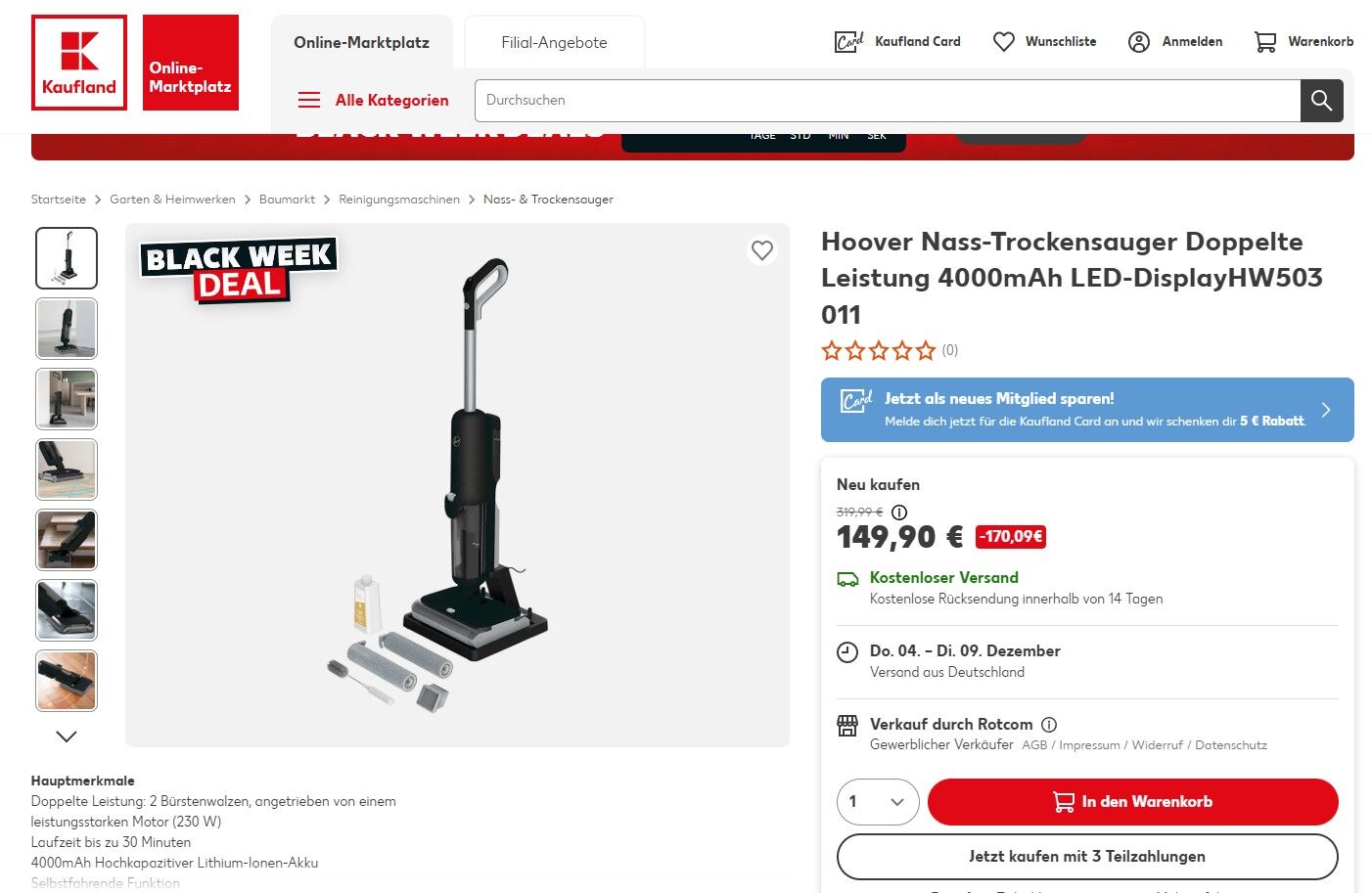This screenshot has height=893, width=1372.
Task: Open the Baumarkt breadcrumb link
Action: (x=287, y=200)
